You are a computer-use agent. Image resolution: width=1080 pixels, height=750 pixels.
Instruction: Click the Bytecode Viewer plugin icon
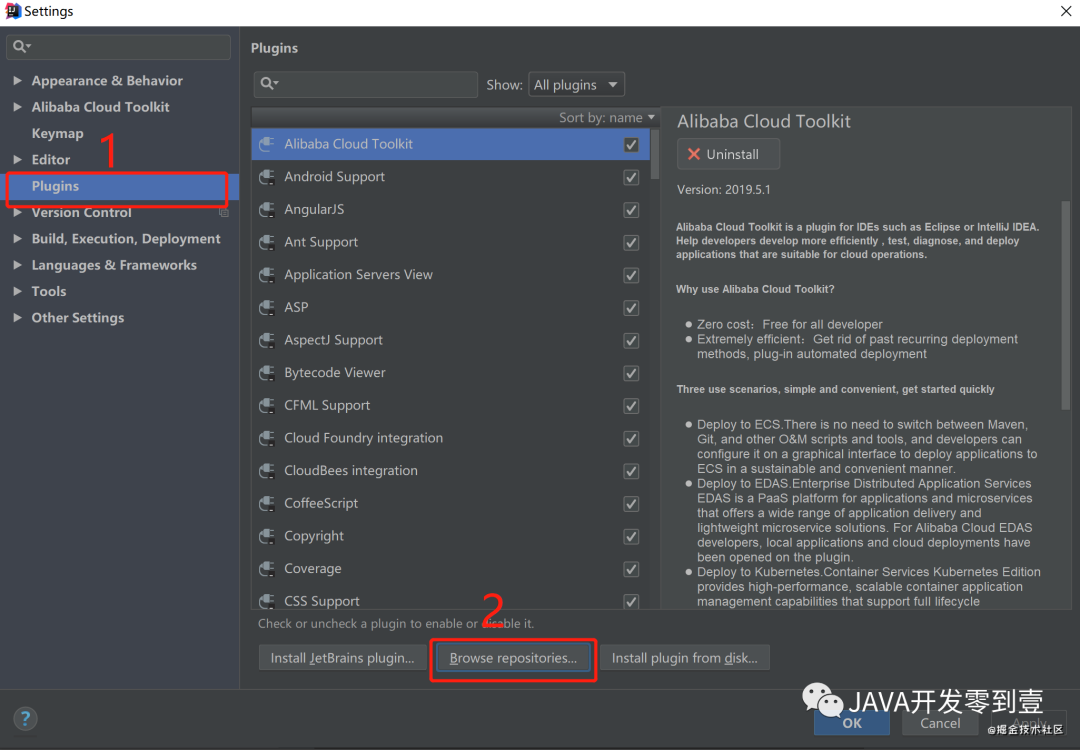(267, 373)
